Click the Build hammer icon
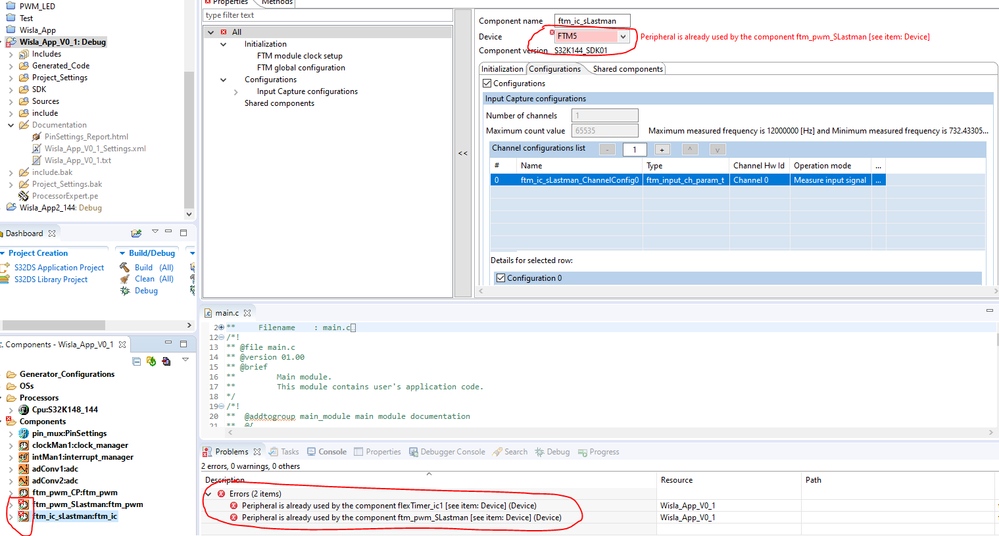 click(124, 267)
